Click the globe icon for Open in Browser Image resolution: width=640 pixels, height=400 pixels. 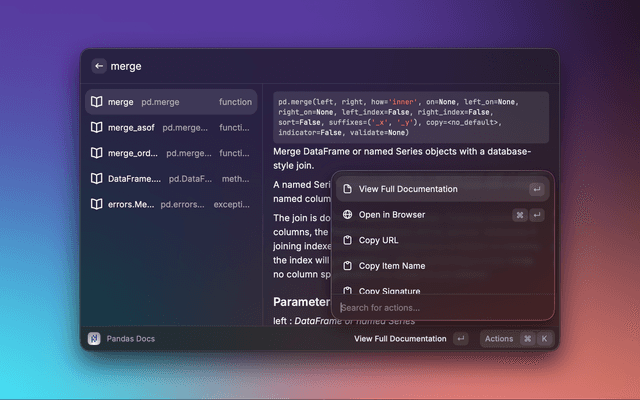[x=347, y=214]
